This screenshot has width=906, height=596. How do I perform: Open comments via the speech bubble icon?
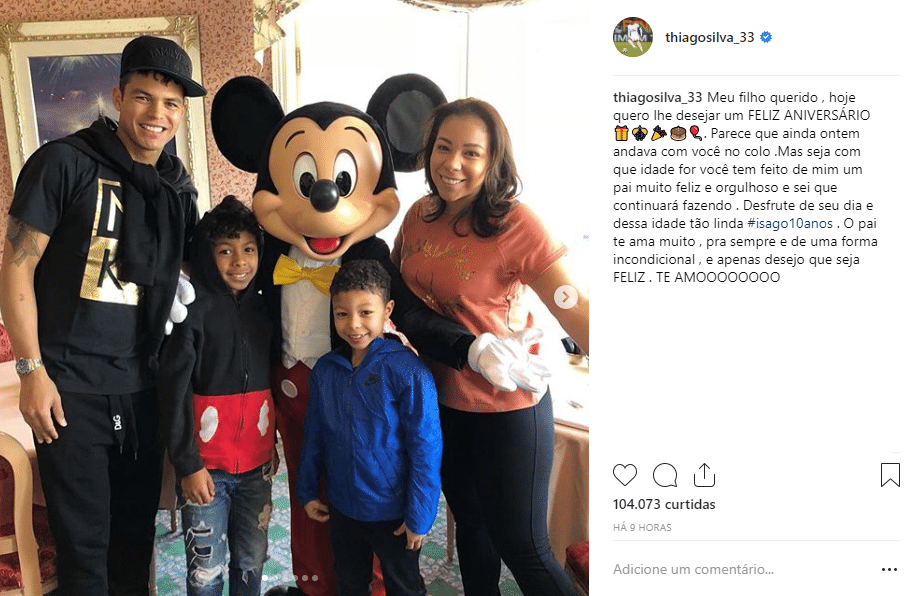(664, 475)
